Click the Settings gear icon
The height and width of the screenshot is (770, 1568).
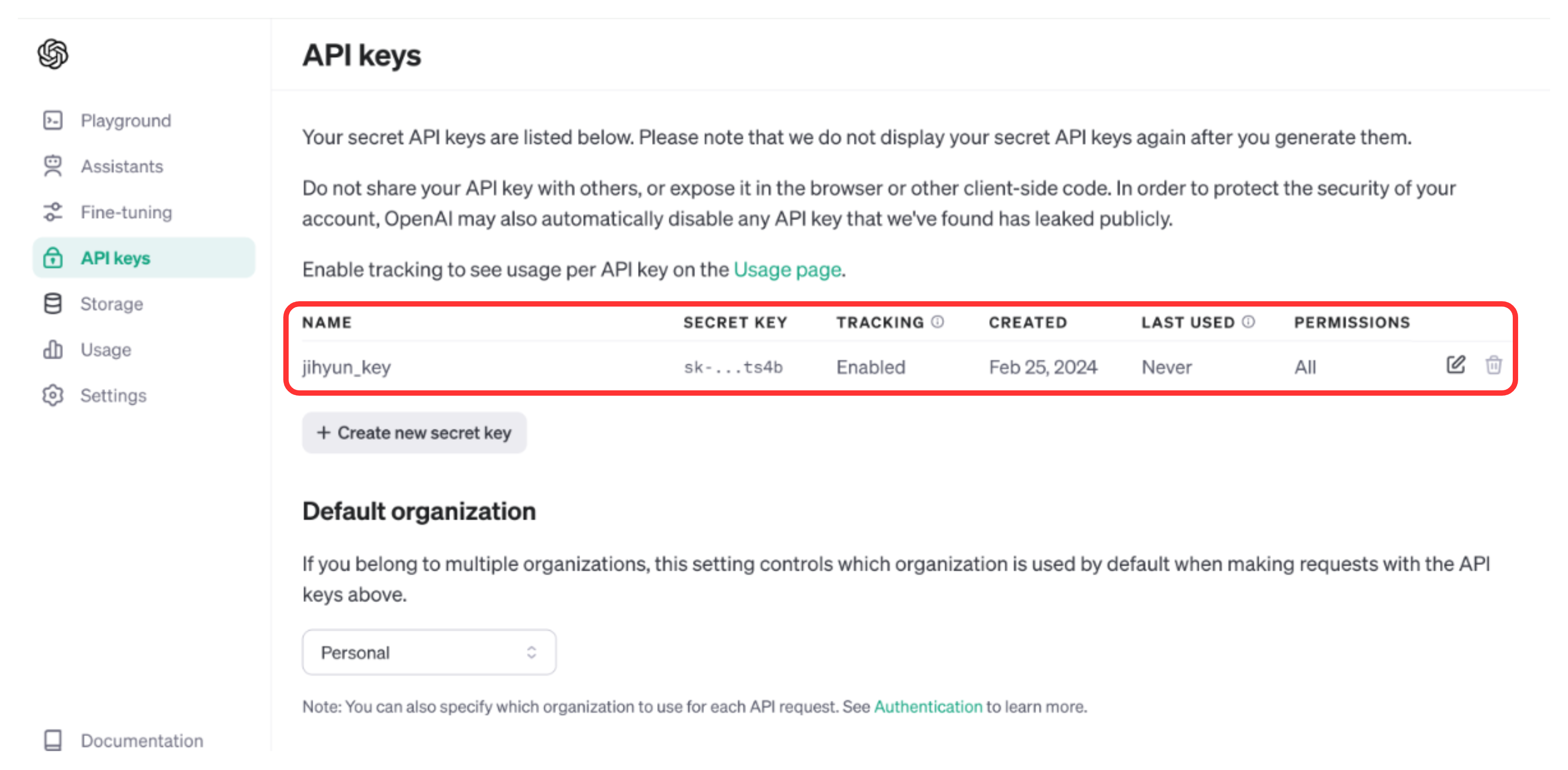click(53, 395)
